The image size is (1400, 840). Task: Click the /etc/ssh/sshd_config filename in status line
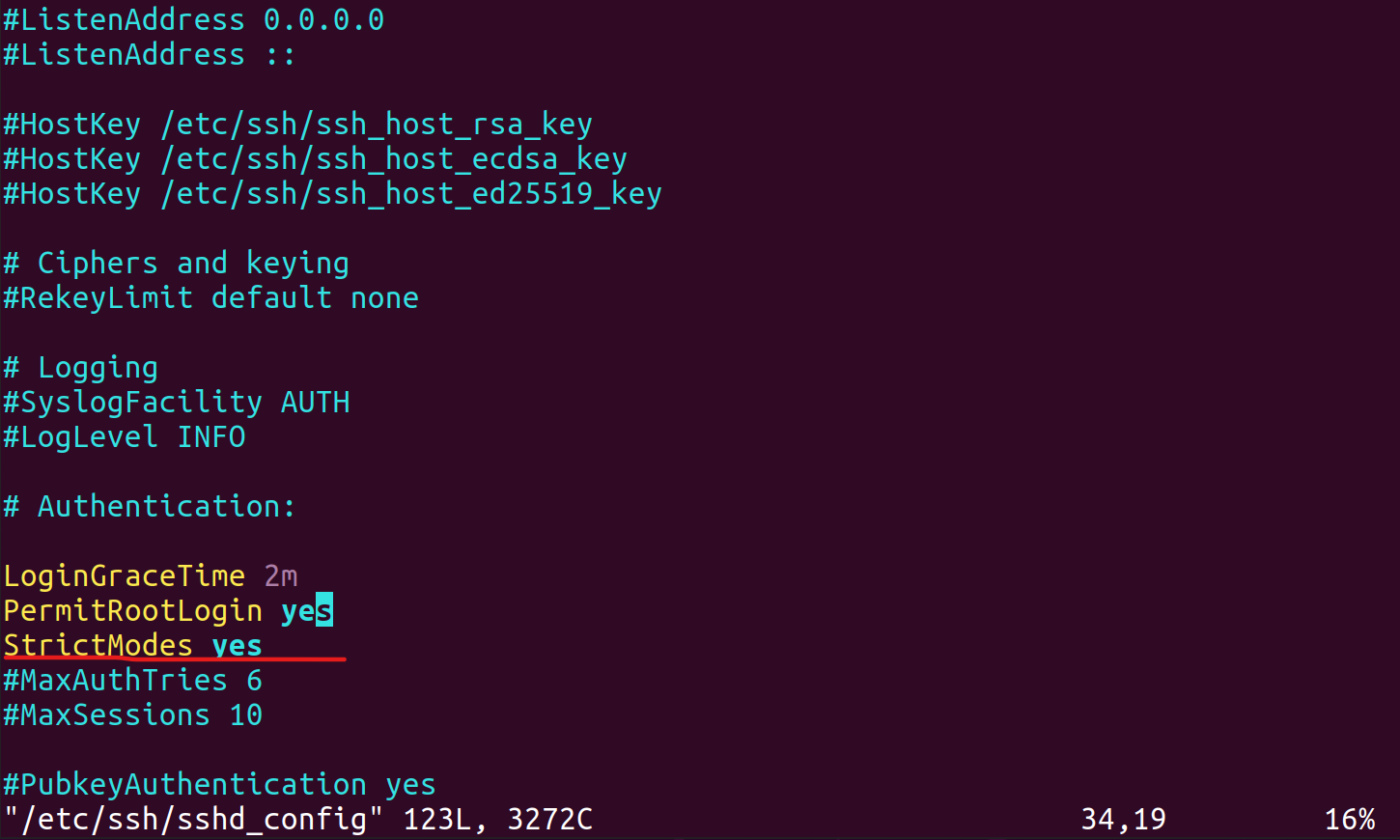point(193,820)
